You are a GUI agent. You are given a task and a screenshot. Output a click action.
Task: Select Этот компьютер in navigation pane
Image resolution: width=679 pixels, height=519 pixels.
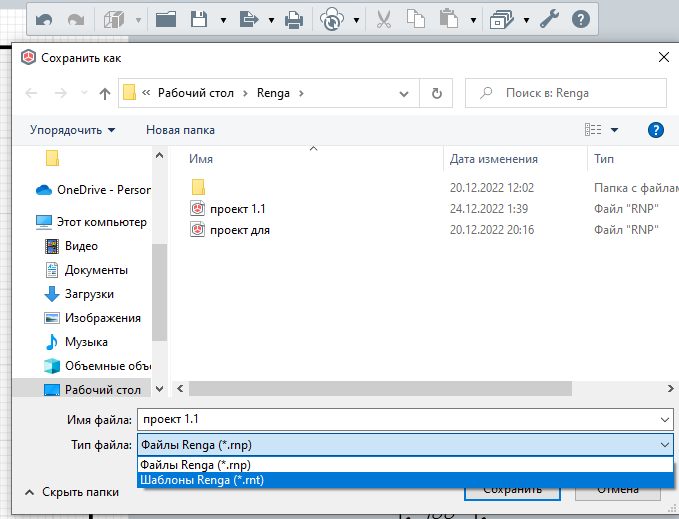[91, 222]
